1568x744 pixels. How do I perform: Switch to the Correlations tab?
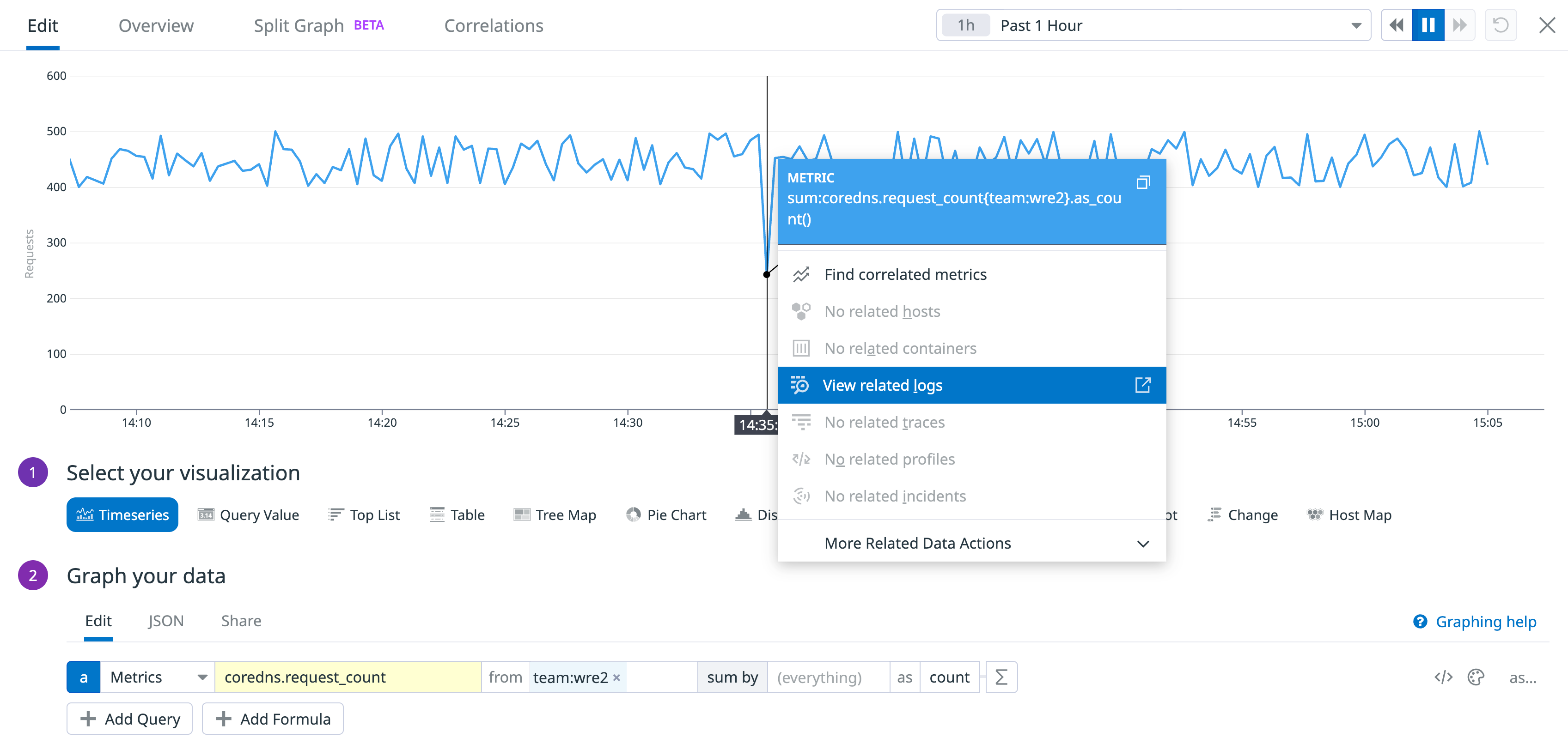[493, 25]
